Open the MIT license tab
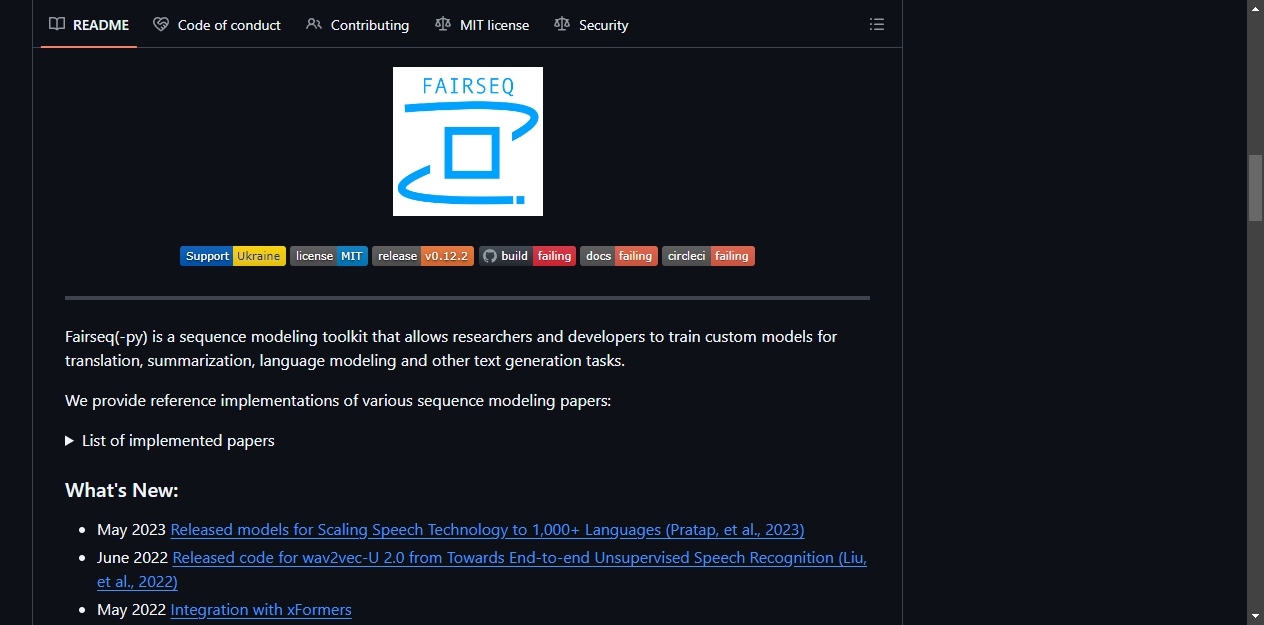The image size is (1264, 625). click(x=482, y=25)
